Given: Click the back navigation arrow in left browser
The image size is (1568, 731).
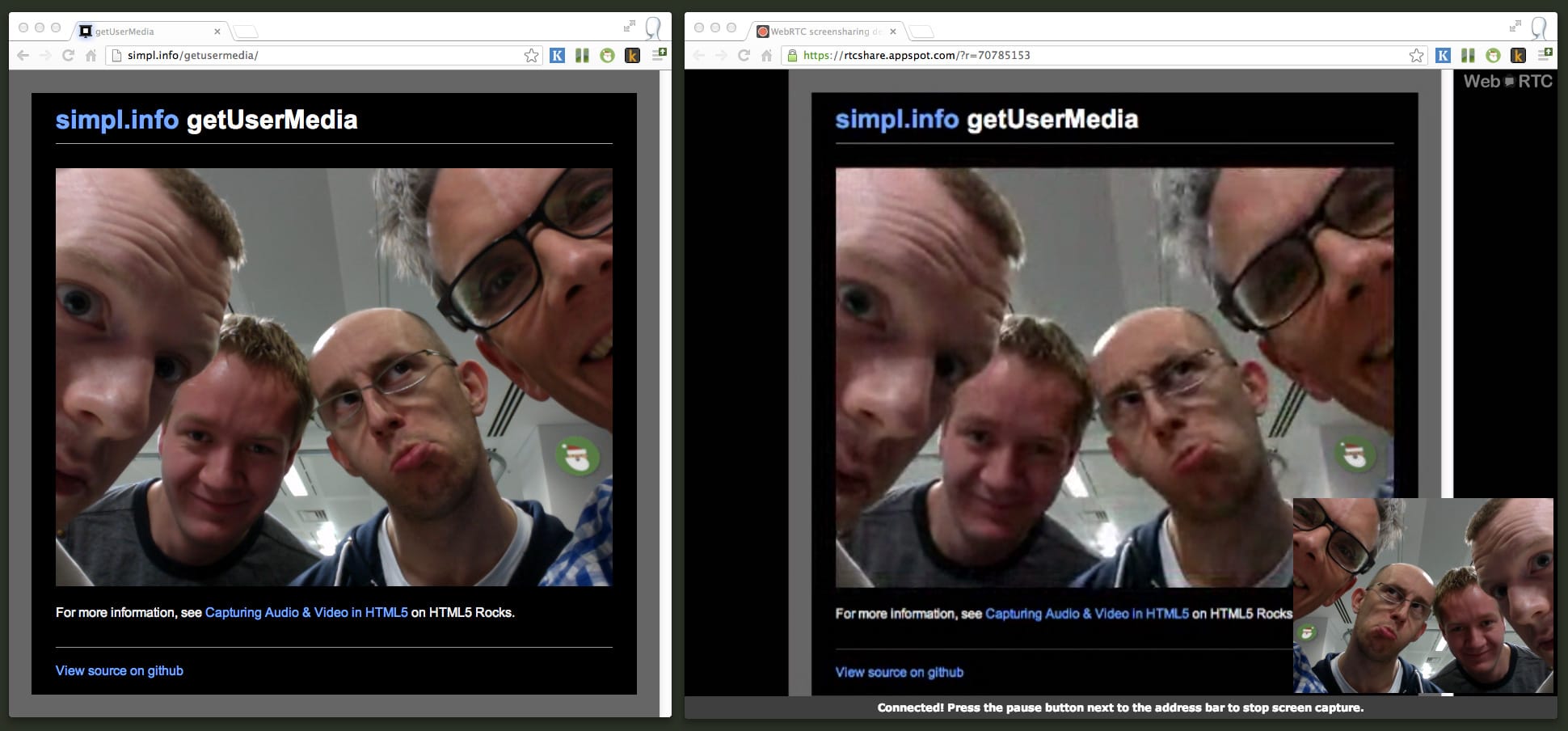Looking at the screenshot, I should click(22, 57).
